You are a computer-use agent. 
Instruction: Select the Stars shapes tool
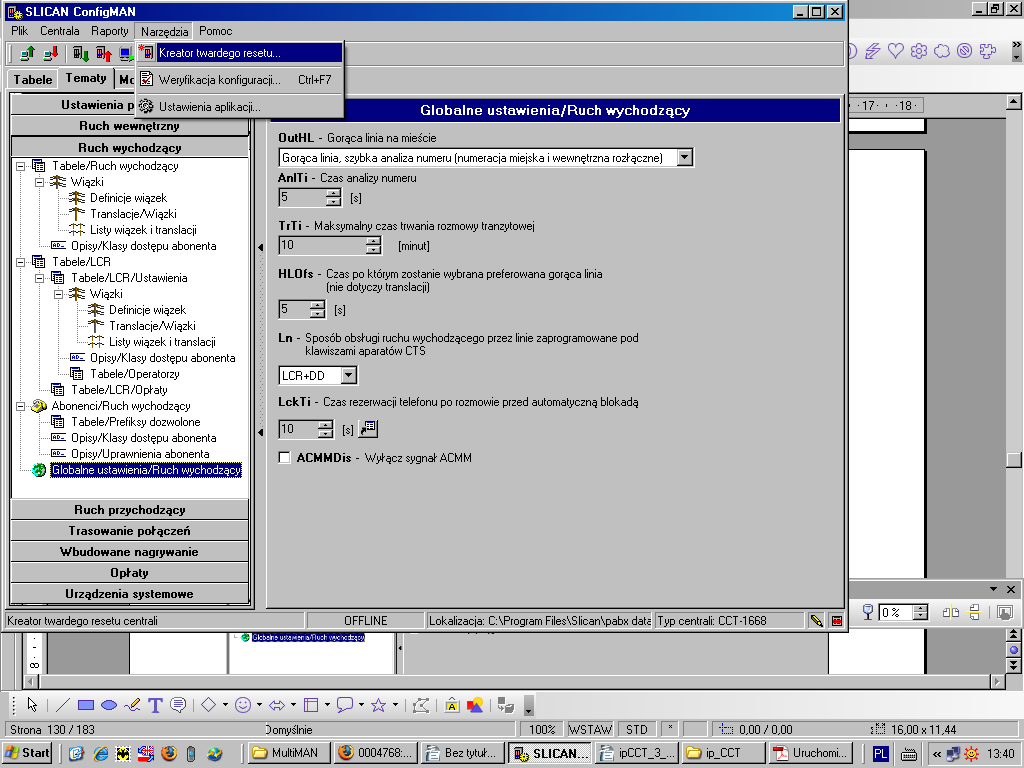click(x=378, y=705)
